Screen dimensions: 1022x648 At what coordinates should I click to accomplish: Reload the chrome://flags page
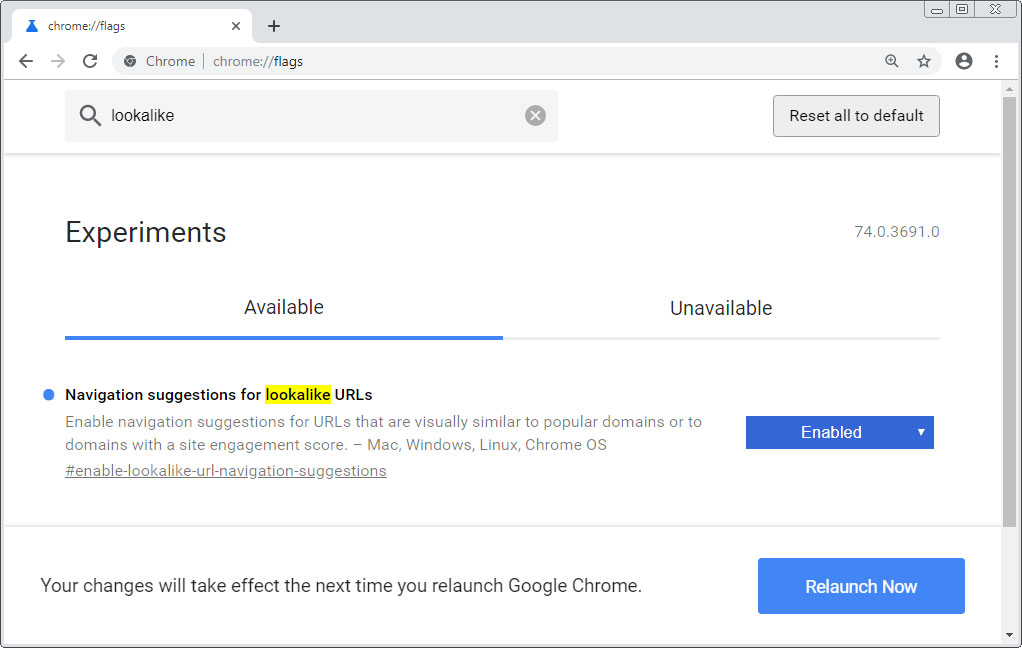point(90,61)
